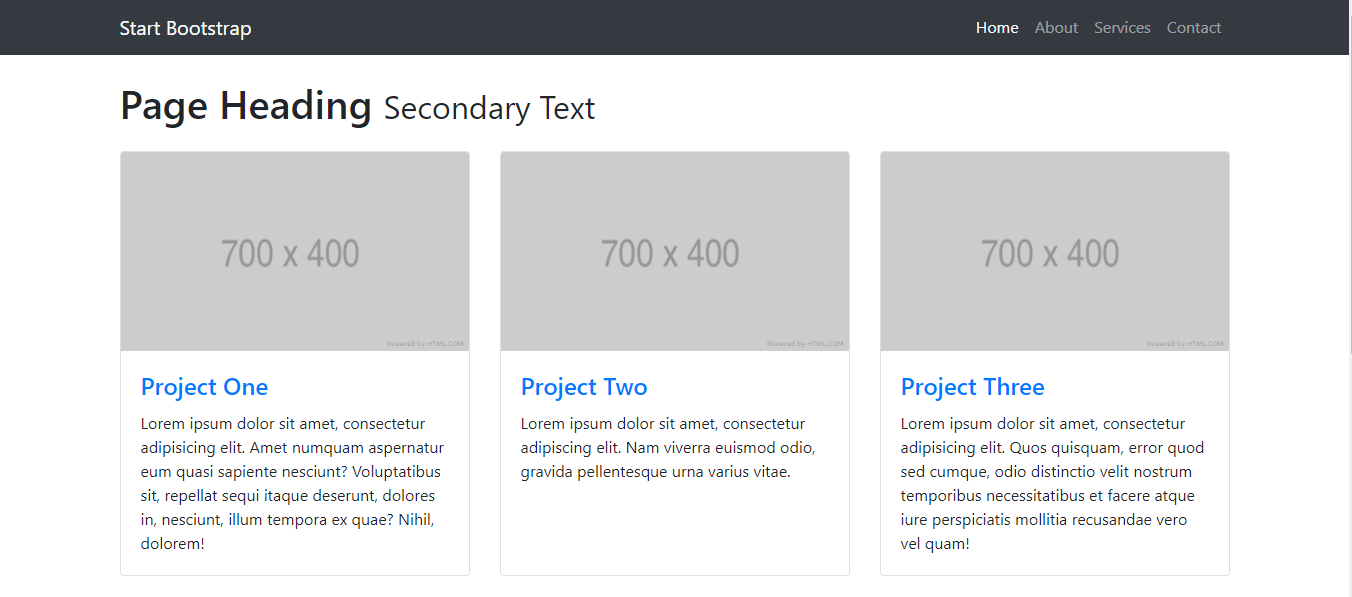Click the Project Three placeholder image

(x=1055, y=251)
